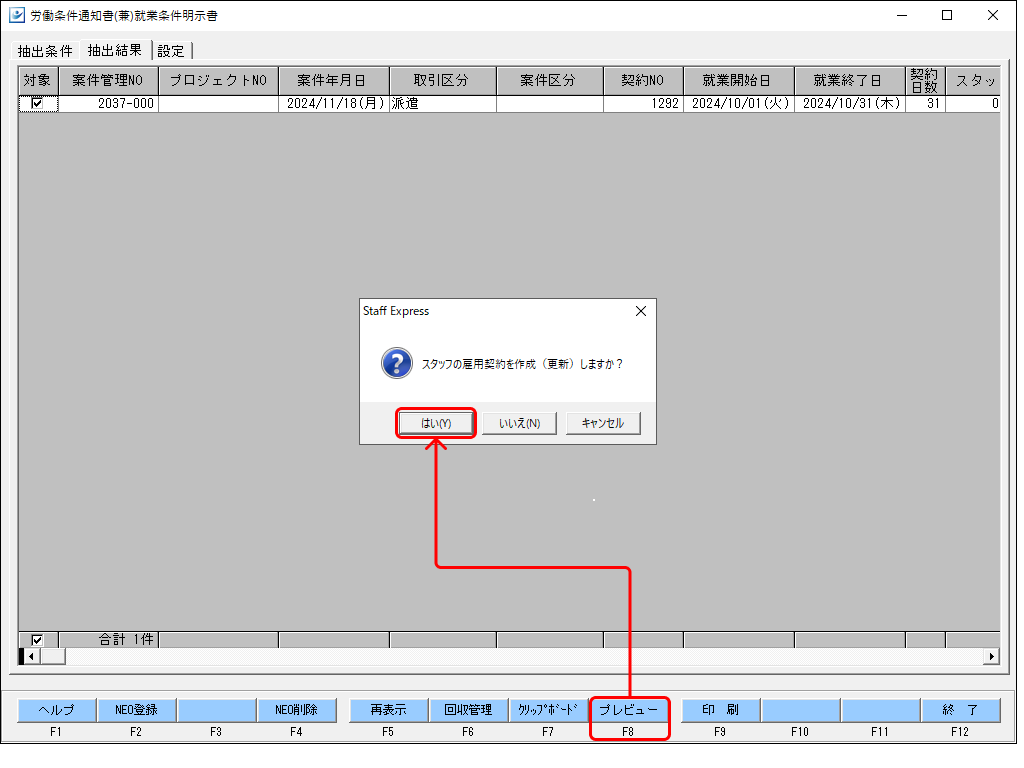1024x768 pixels.
Task: Click the 再表示 F5 button
Action: pos(389,710)
